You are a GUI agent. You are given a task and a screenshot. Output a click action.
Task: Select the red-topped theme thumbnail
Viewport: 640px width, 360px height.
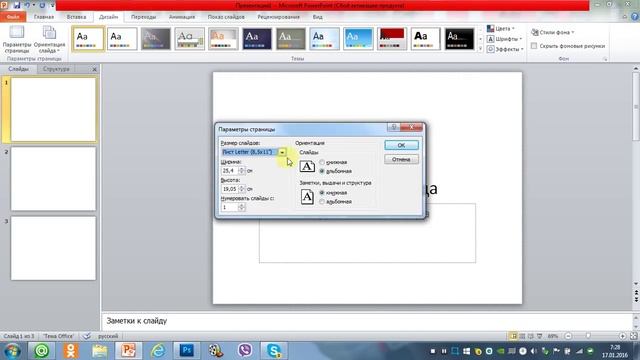point(392,39)
